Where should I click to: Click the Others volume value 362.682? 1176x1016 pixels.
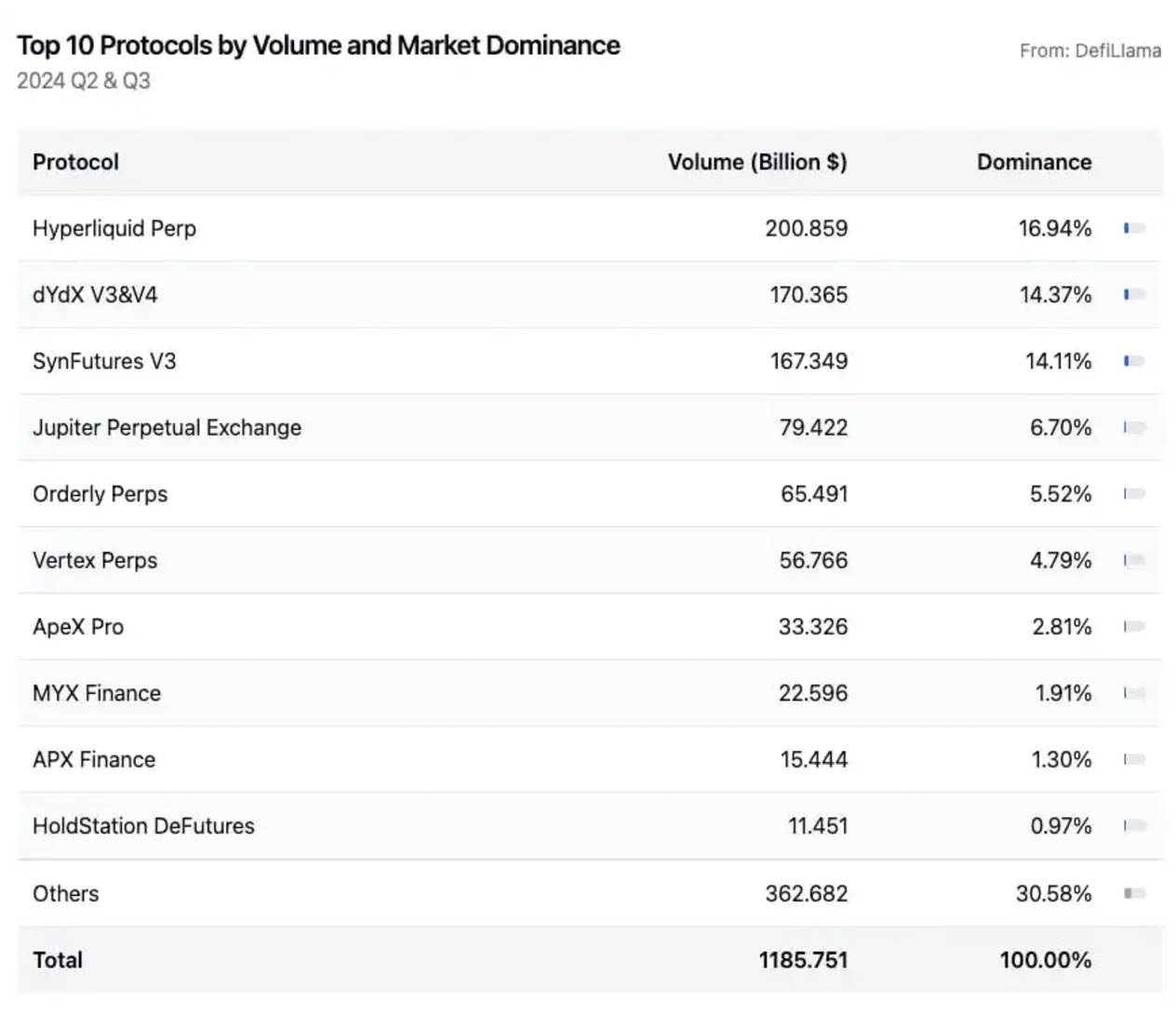[x=806, y=894]
